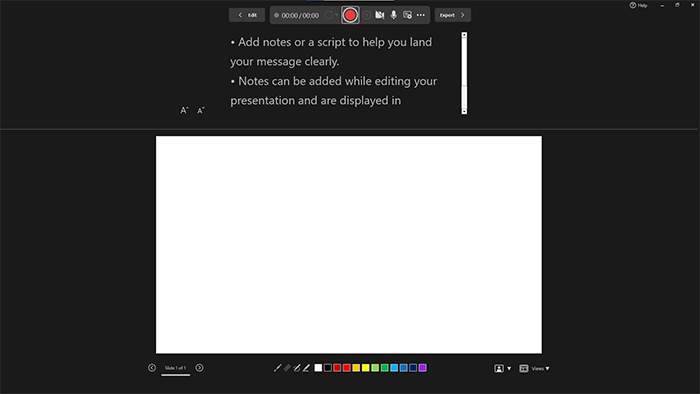Screen dimensions: 700x394
Task: Select the pen tool
Action: [x=296, y=368]
